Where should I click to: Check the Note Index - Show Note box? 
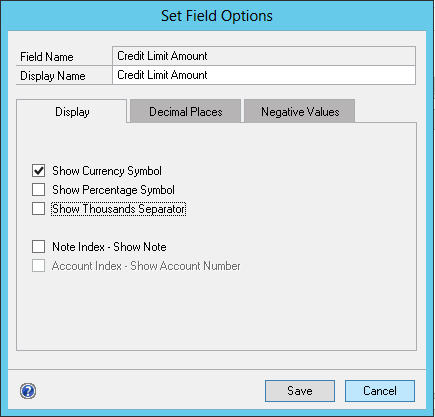coord(39,247)
